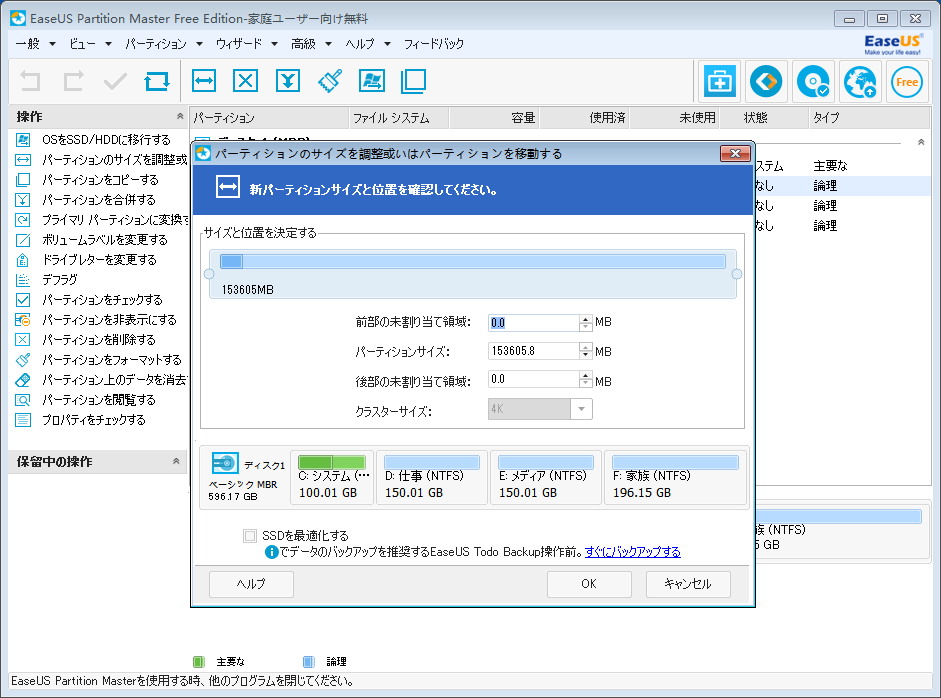Screen dimensions: 941x698
Task: Select the C: システム partition block
Action: tap(332, 478)
